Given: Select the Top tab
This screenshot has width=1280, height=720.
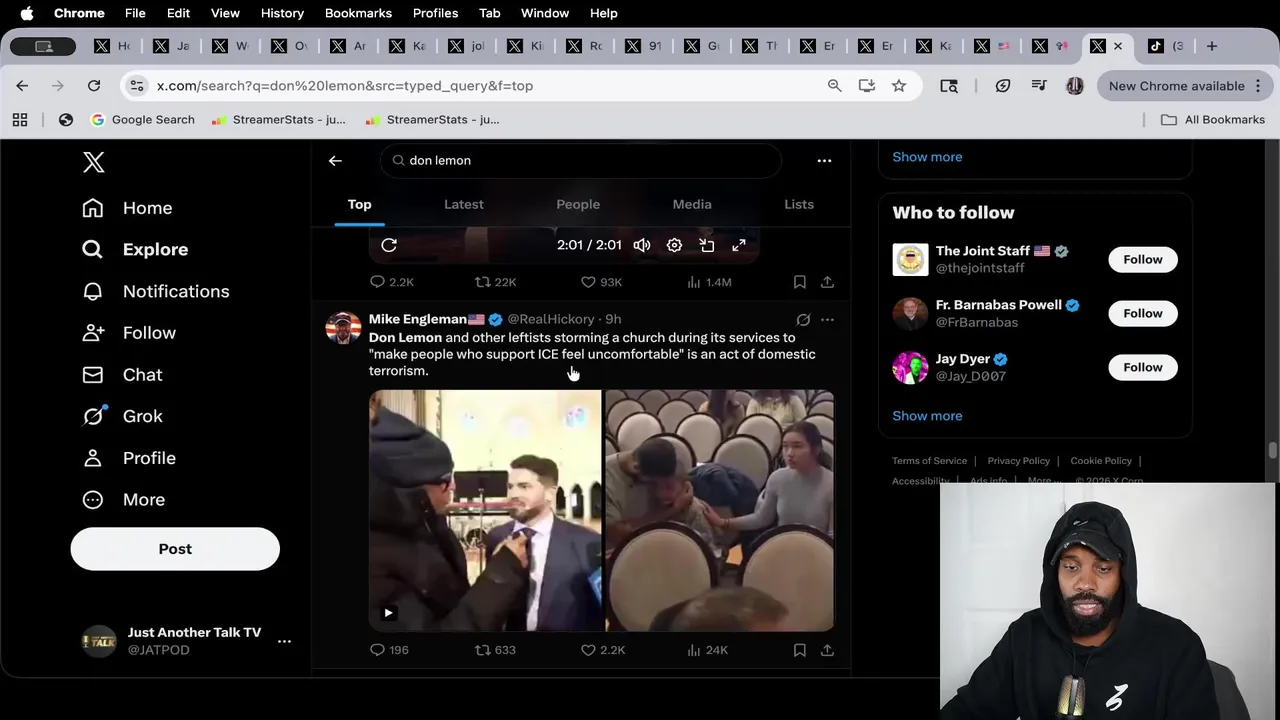Looking at the screenshot, I should coord(359,204).
